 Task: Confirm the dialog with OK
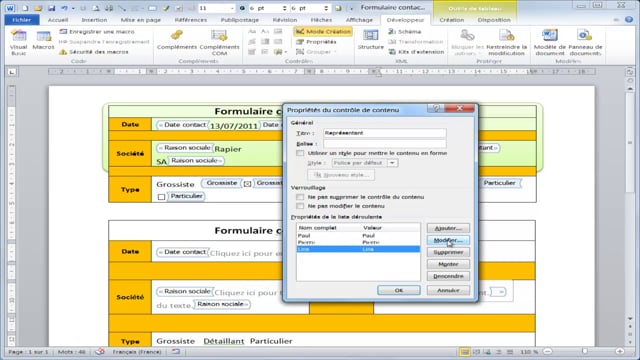(399, 290)
